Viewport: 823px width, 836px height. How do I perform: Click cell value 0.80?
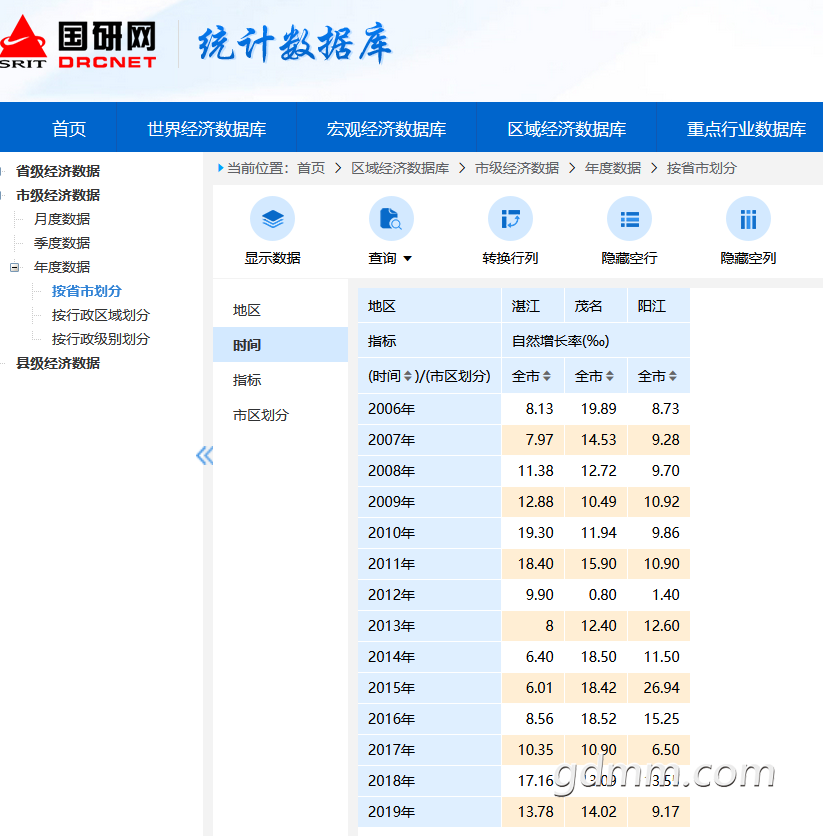coord(603,594)
